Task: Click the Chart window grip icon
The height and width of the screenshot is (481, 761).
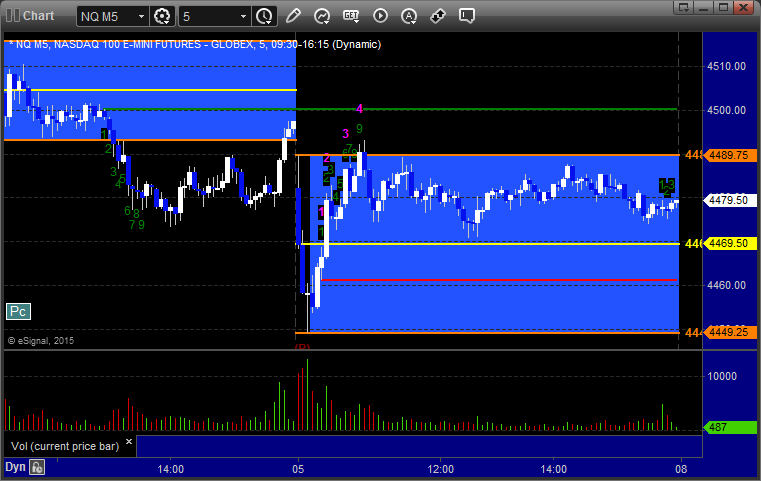Action: click(13, 16)
